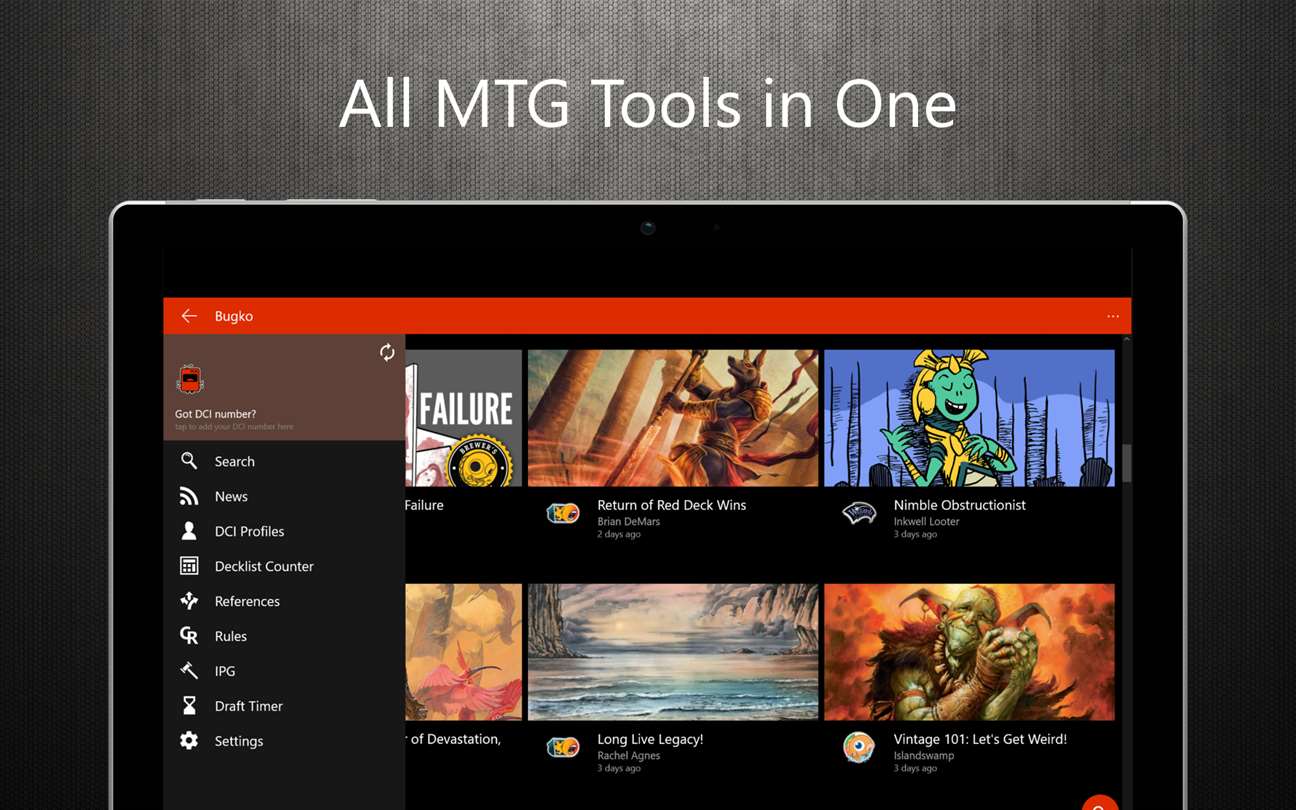This screenshot has height=810, width=1296.
Task: Open the Nimble Obstructionist cartoon thumbnail
Action: pyautogui.click(x=969, y=418)
